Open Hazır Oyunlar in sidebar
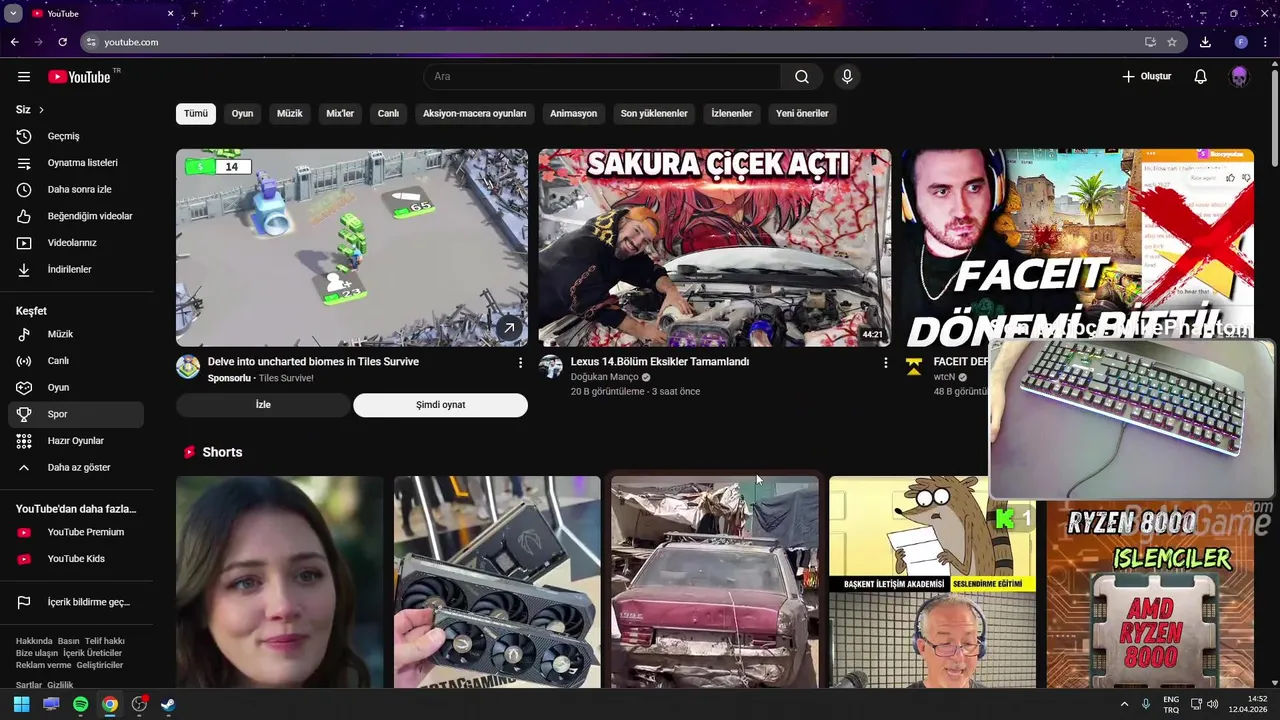 tap(76, 441)
